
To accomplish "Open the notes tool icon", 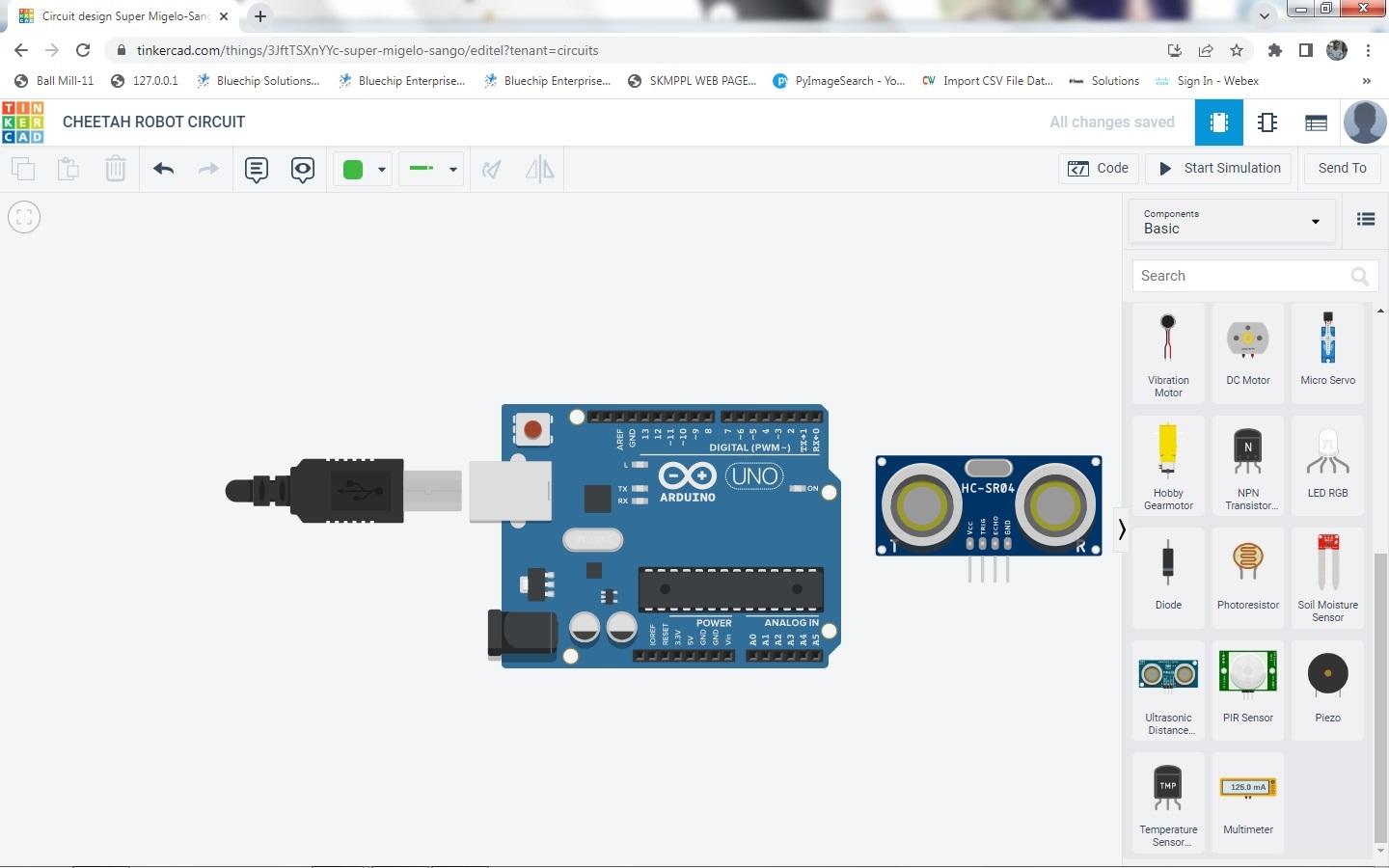I will pos(256,170).
